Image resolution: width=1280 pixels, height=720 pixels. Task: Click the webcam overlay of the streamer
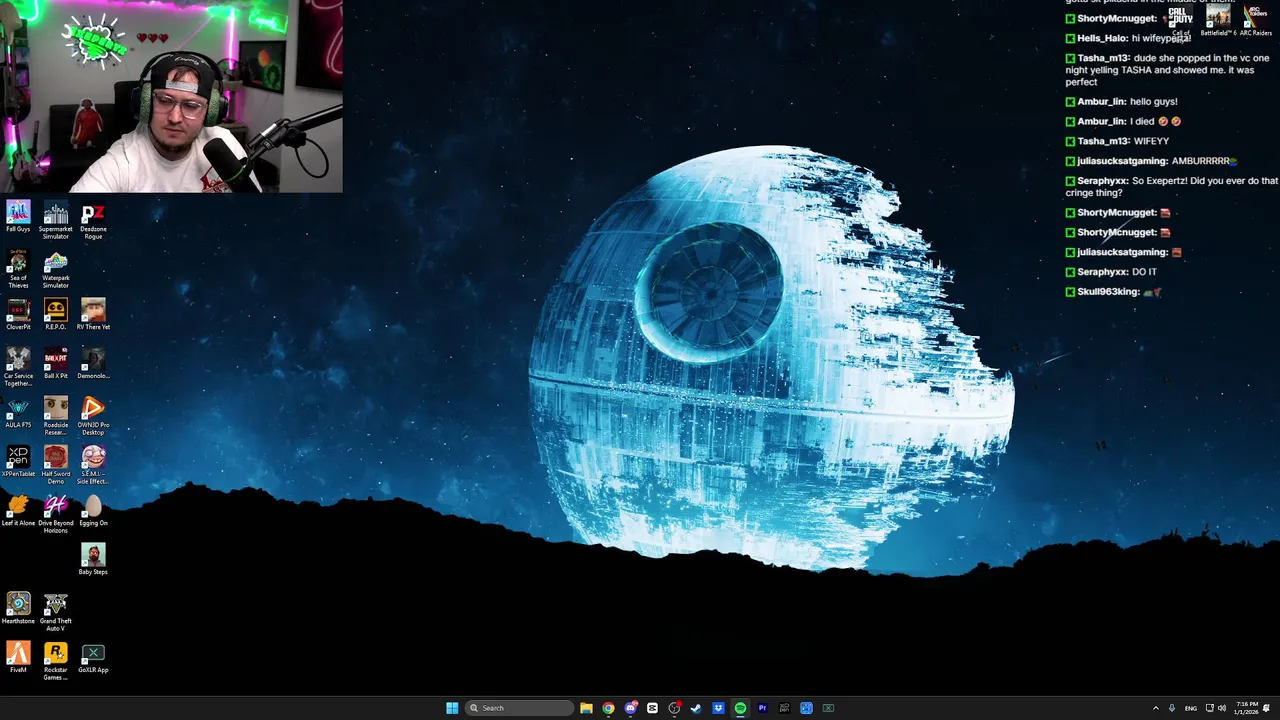[171, 96]
